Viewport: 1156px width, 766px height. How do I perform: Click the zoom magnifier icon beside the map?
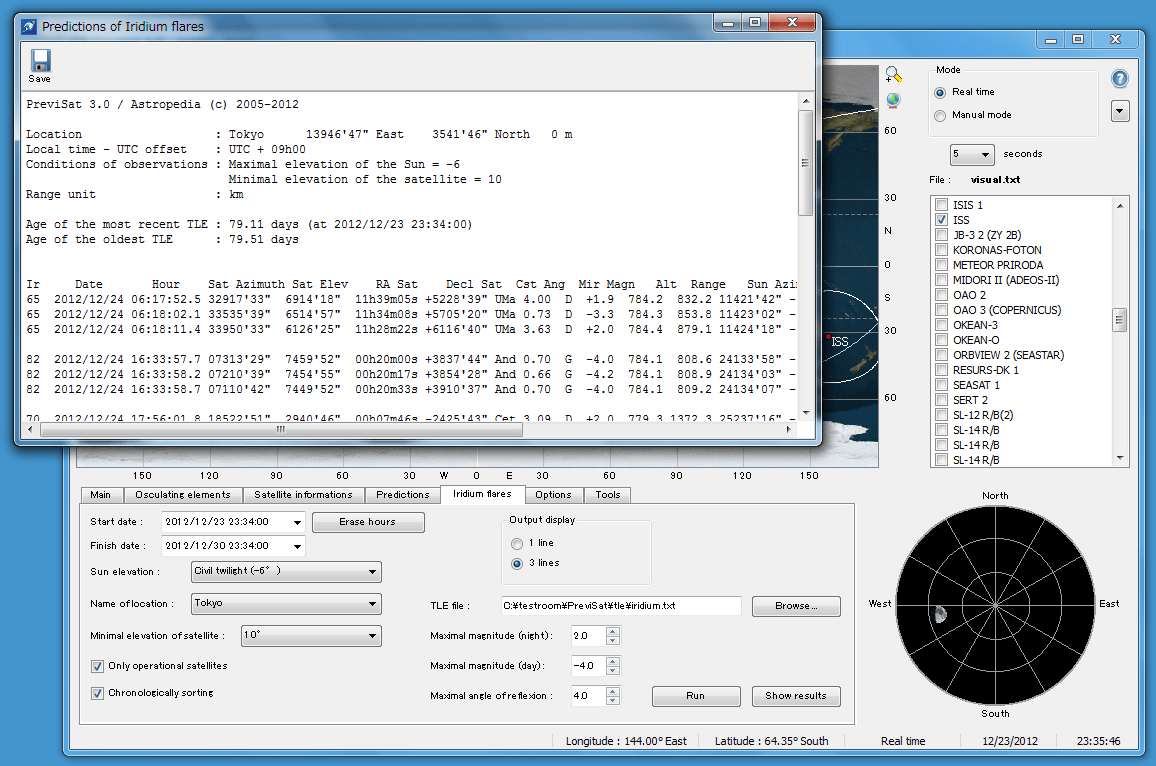click(893, 74)
